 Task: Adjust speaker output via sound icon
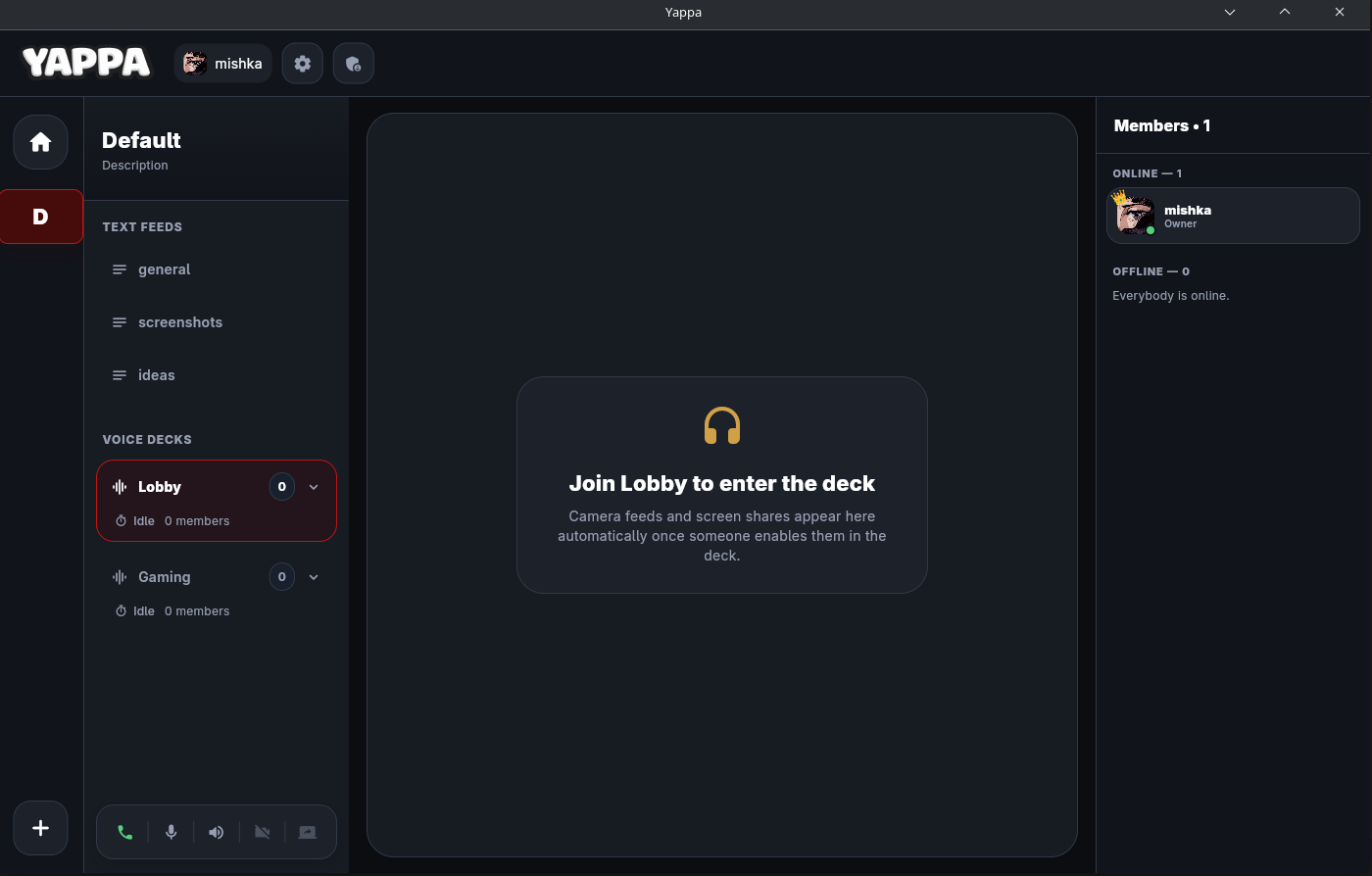pos(216,831)
